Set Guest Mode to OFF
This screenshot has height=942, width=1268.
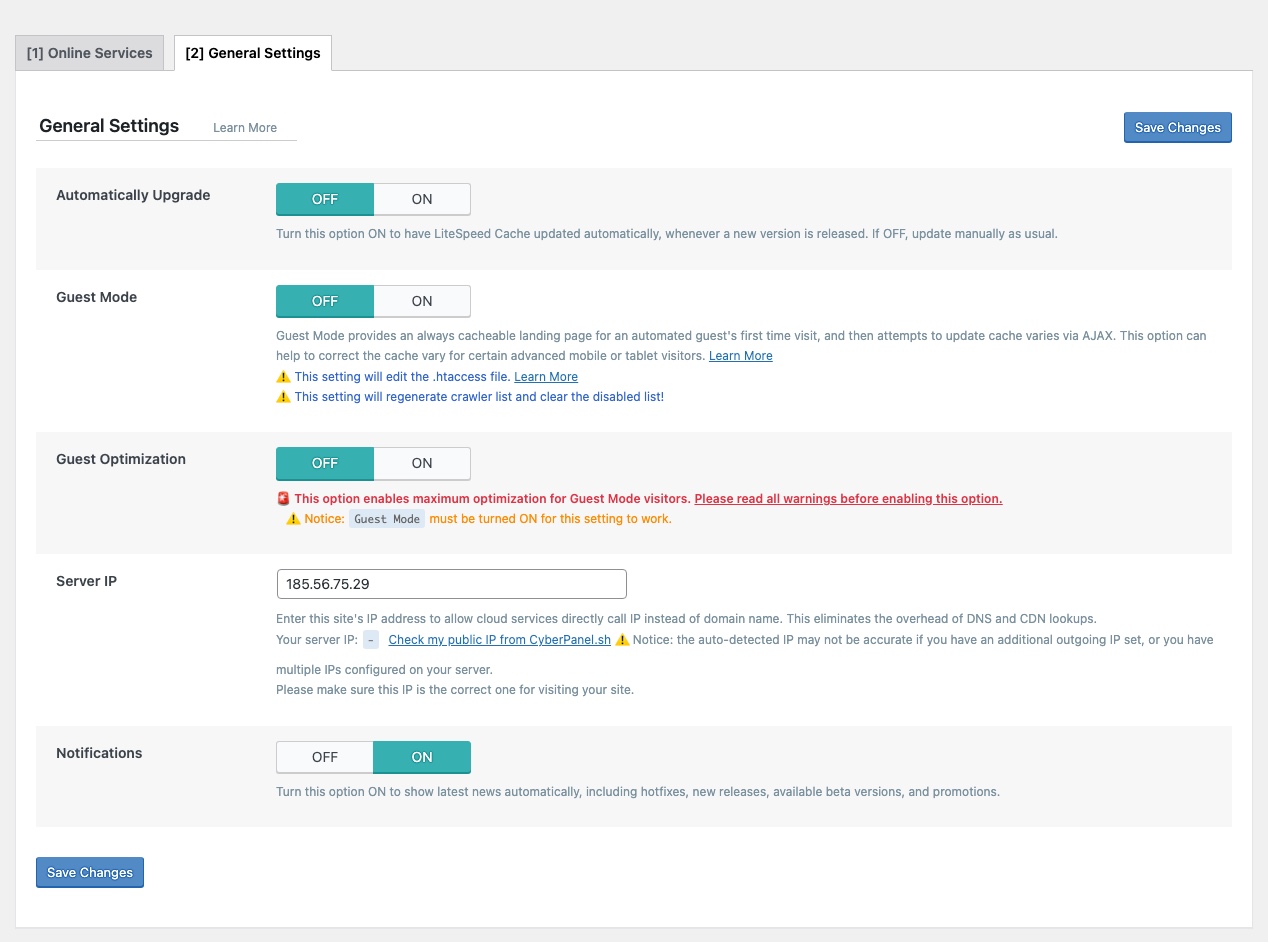pos(325,301)
